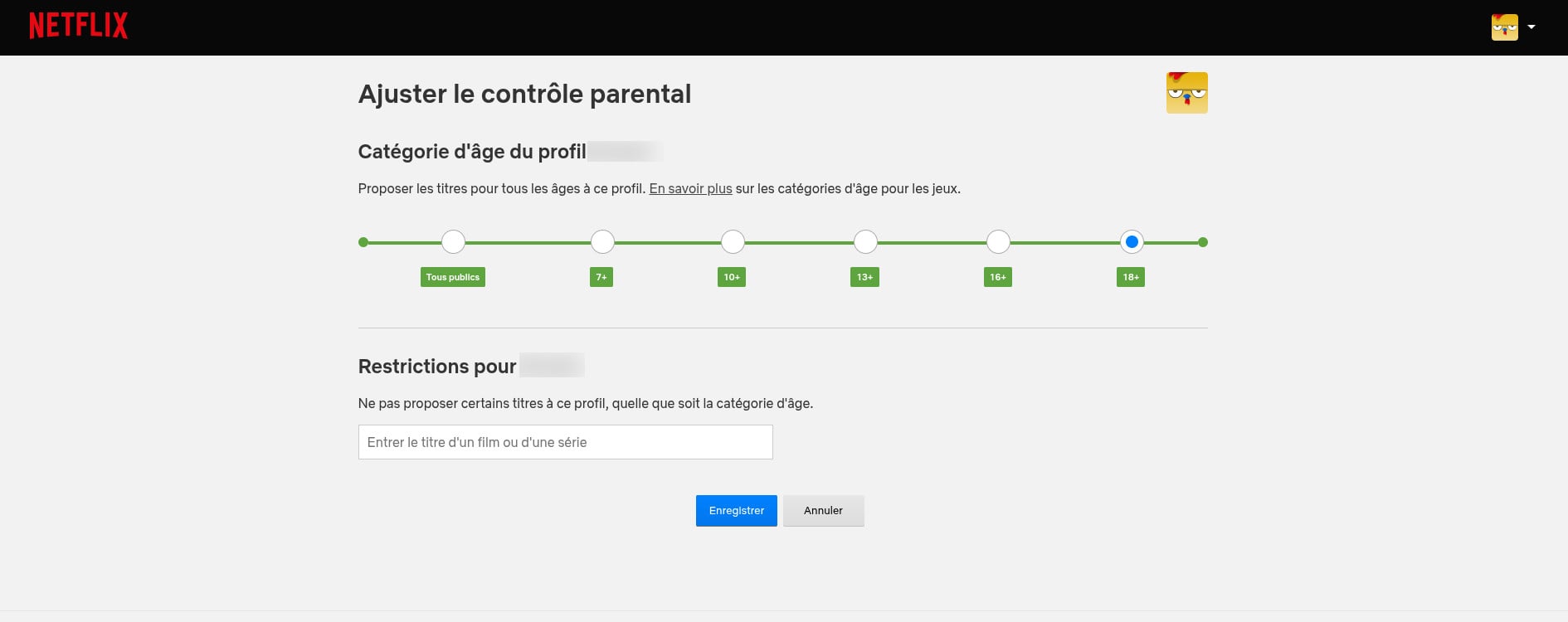Click the age category slider track
Screen dimensions: 1568x622
click(x=796, y=241)
